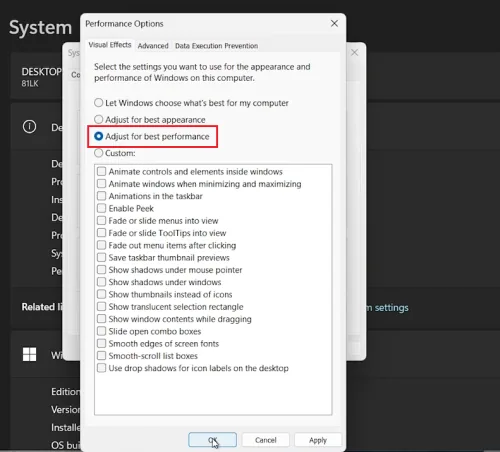Switch to the Advanced tab
Image resolution: width=500 pixels, height=452 pixels.
tap(153, 46)
